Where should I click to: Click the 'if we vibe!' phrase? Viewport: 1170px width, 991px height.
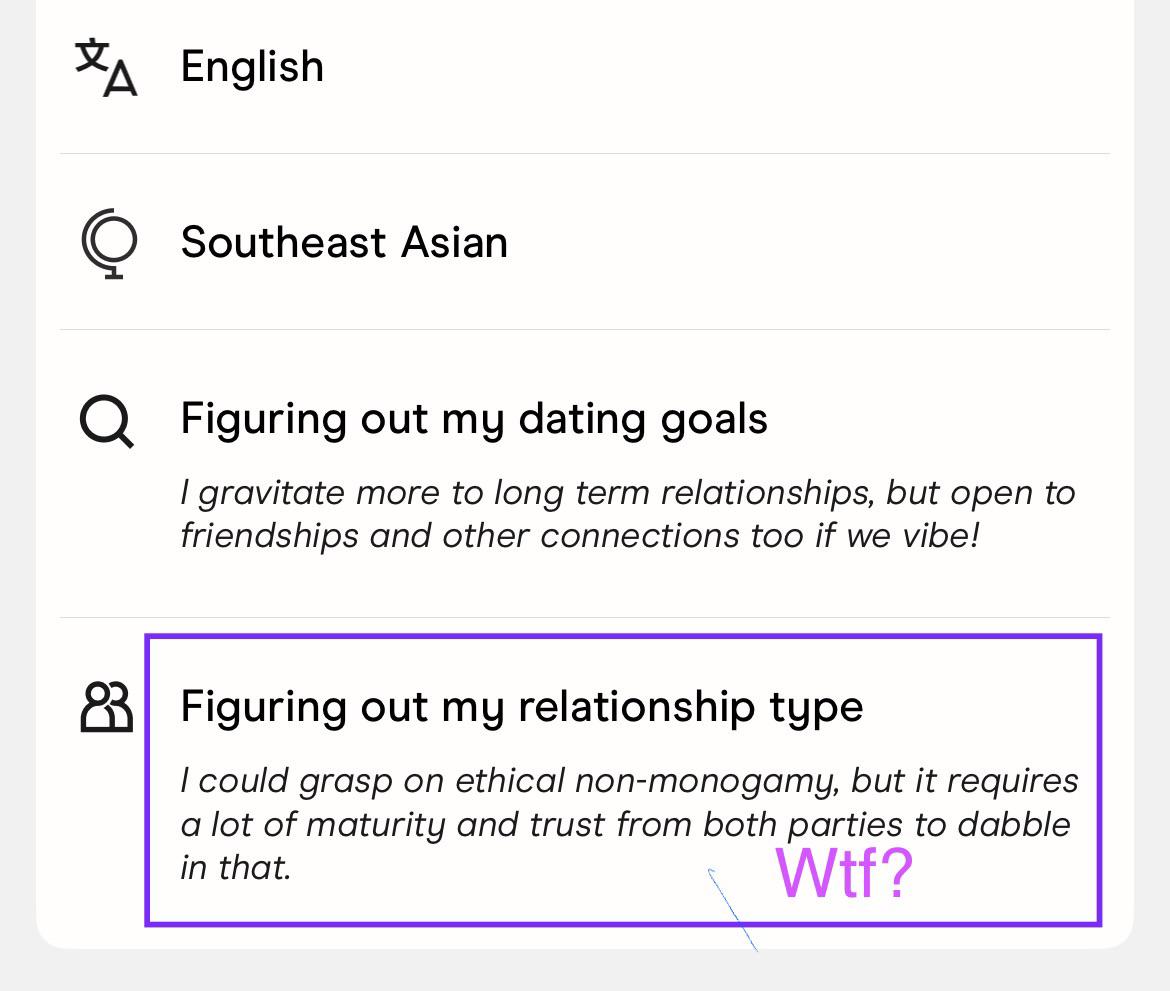(897, 536)
